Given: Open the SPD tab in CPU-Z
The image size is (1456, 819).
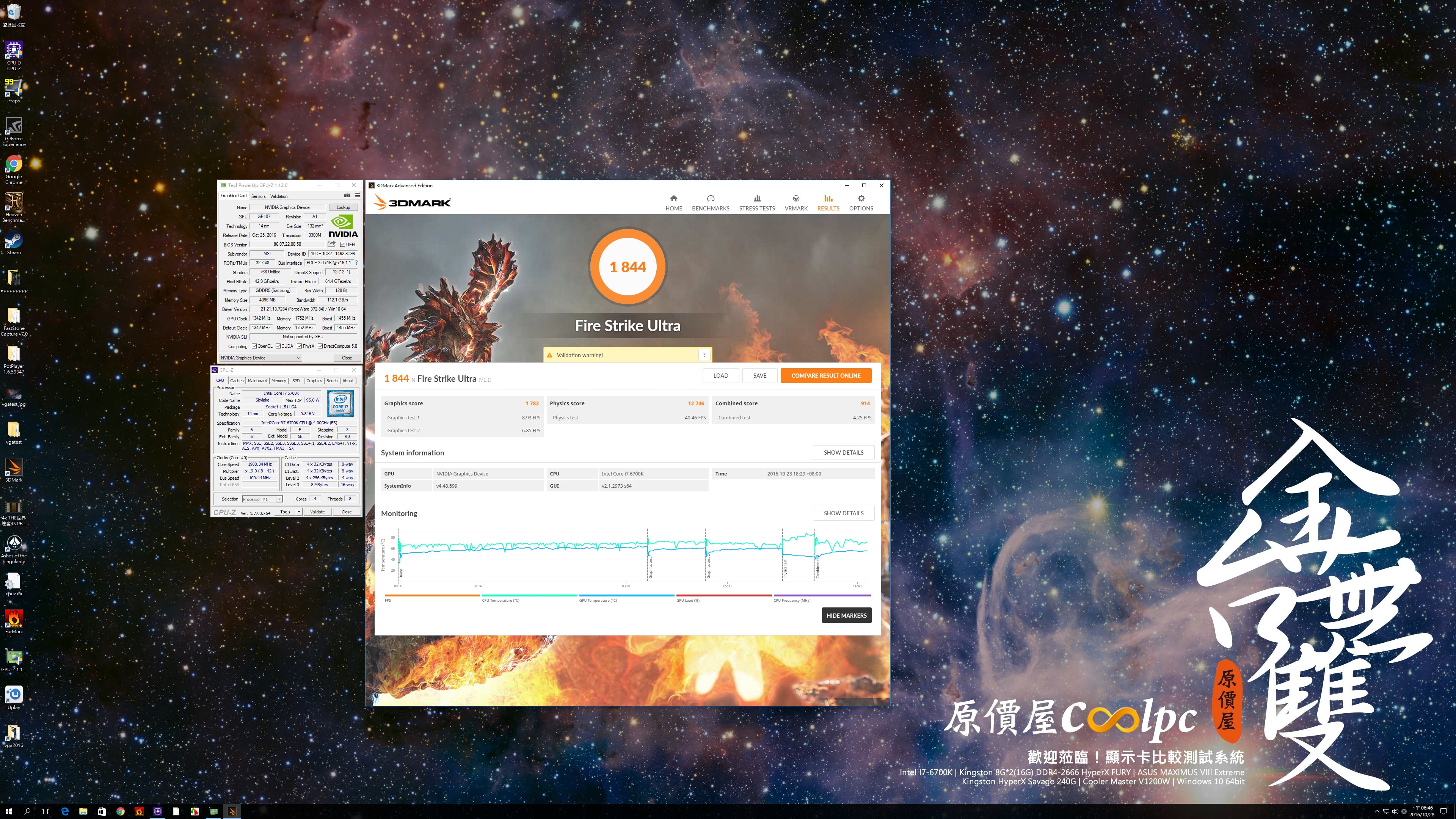Looking at the screenshot, I should (x=296, y=380).
